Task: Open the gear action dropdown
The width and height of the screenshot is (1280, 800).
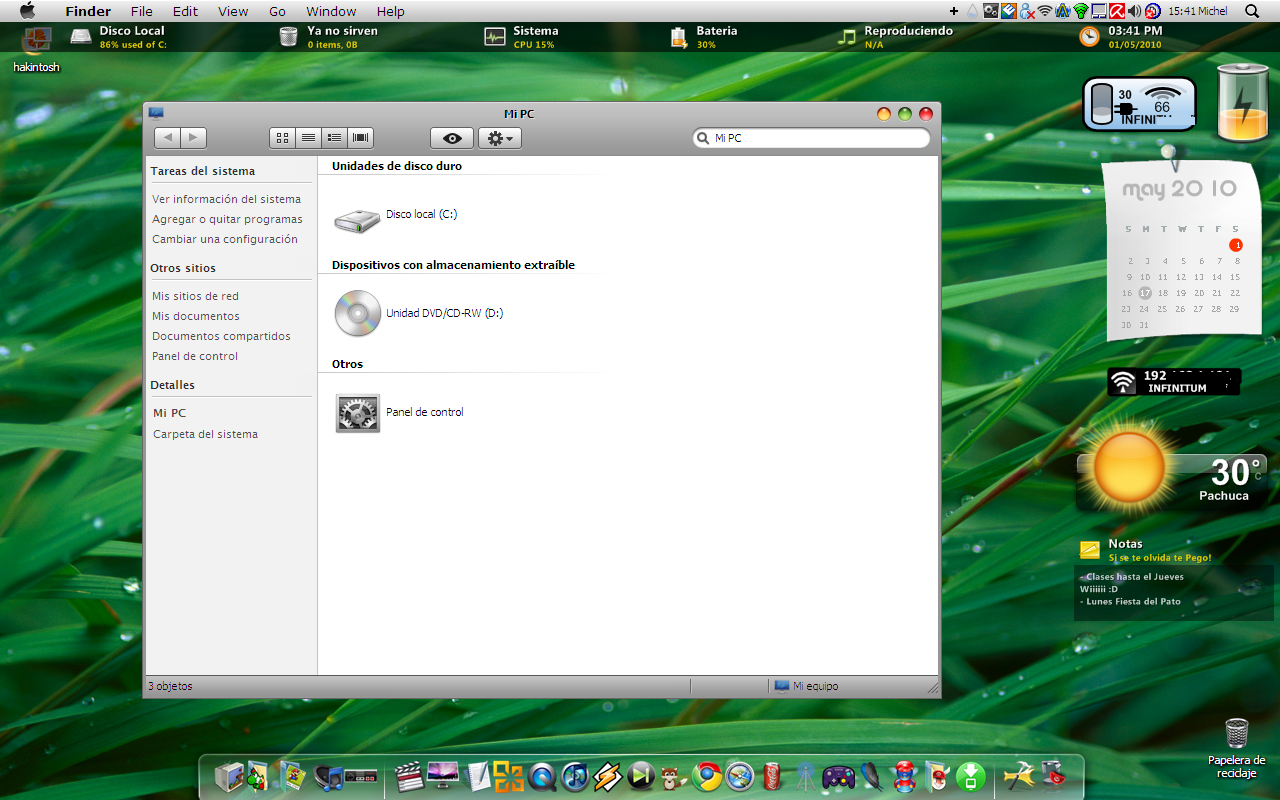Action: pos(499,138)
